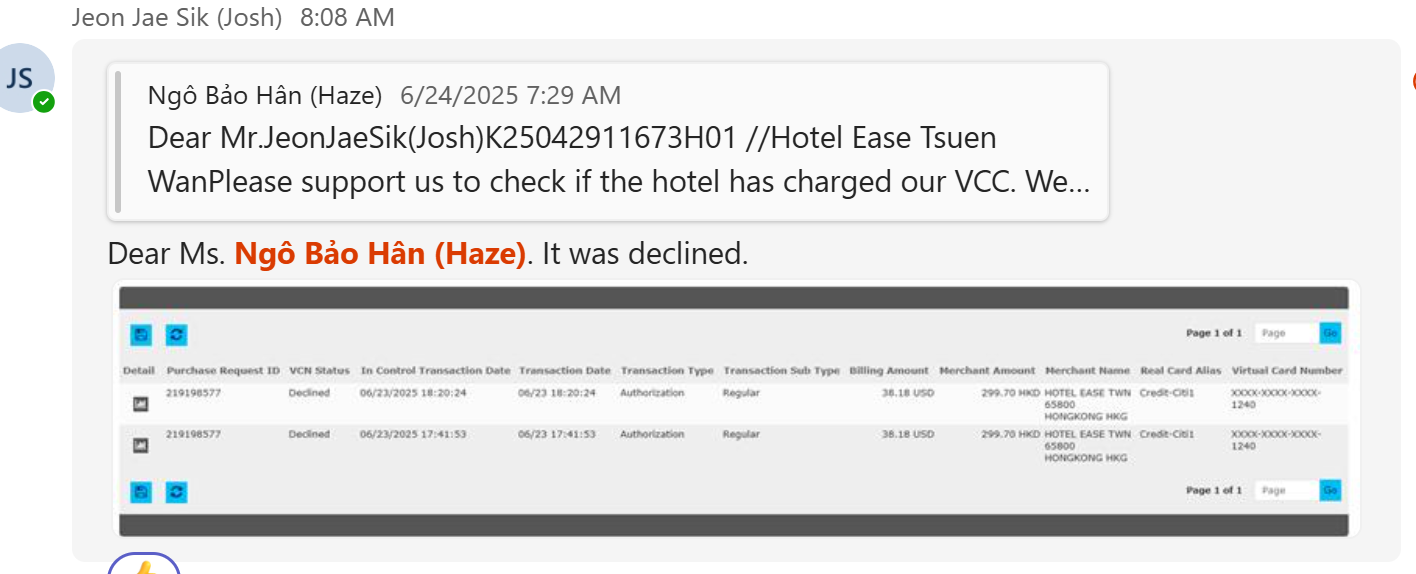Screen dimensions: 1416x574
Task: Open detail icon for 18:20:24 transaction
Action: coord(141,404)
